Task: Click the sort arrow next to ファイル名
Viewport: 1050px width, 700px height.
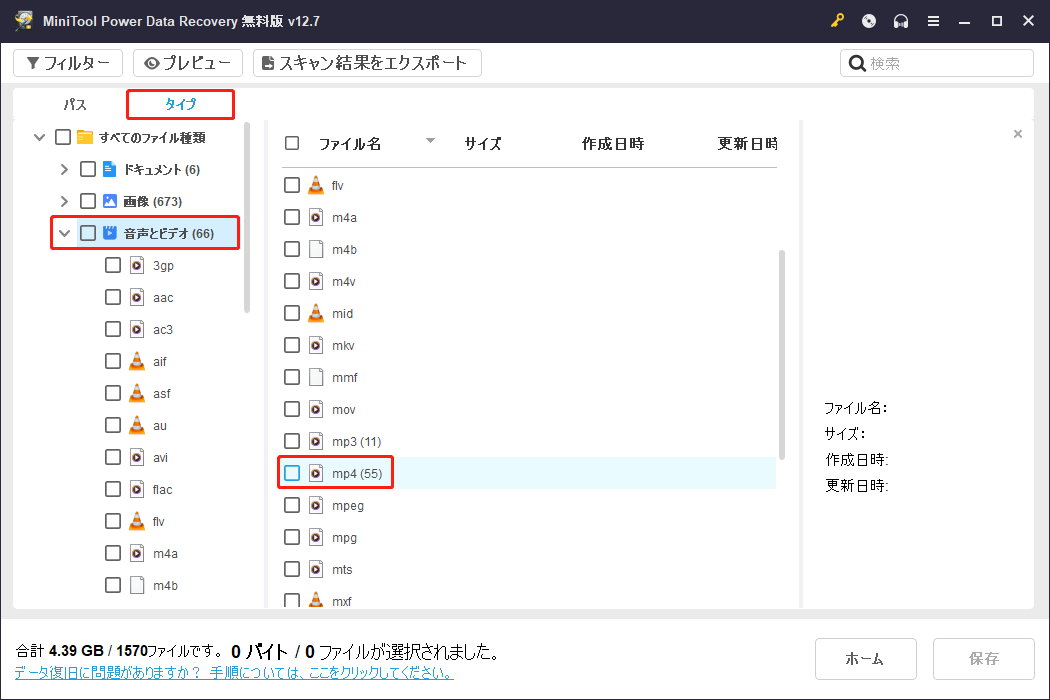Action: (x=431, y=143)
